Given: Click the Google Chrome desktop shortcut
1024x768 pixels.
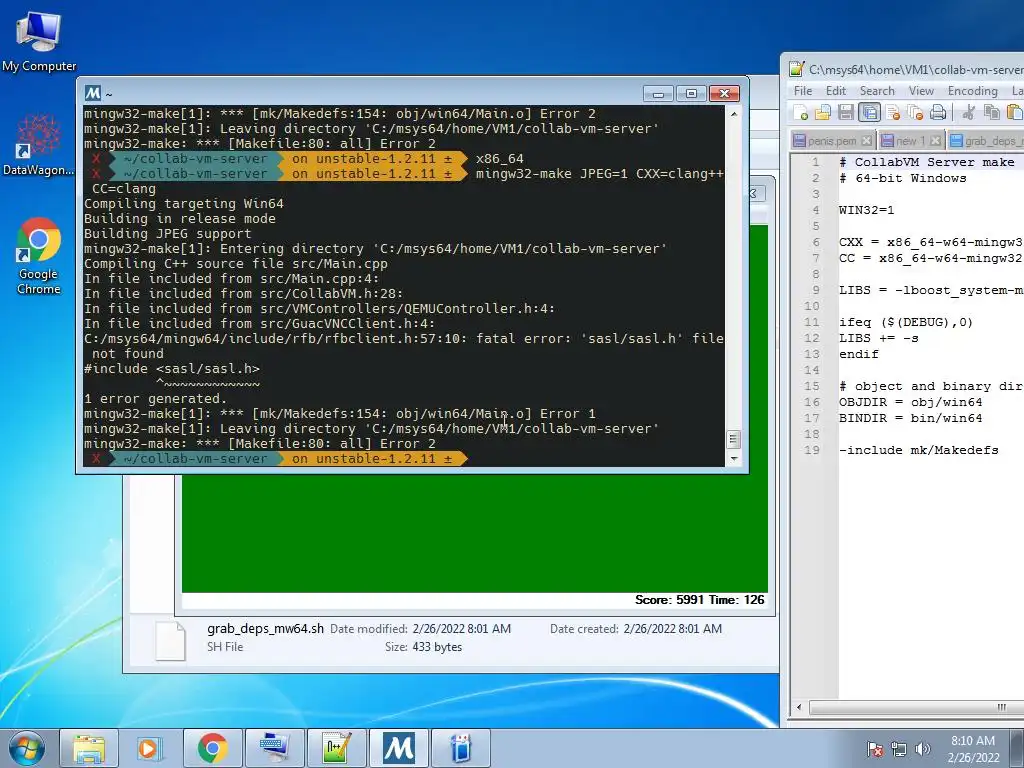Looking at the screenshot, I should 39,257.
